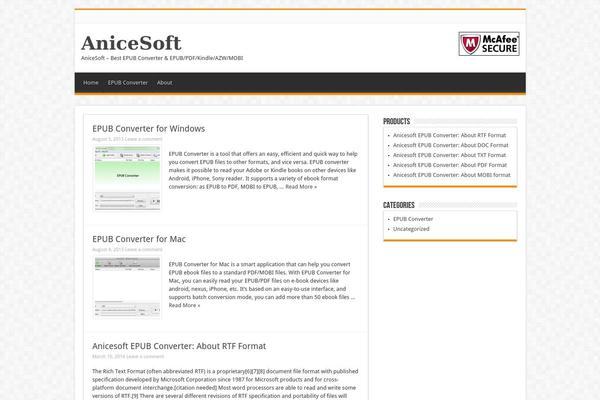The width and height of the screenshot is (600, 400).
Task: Open About PDF Format in Products
Action: click(x=450, y=165)
